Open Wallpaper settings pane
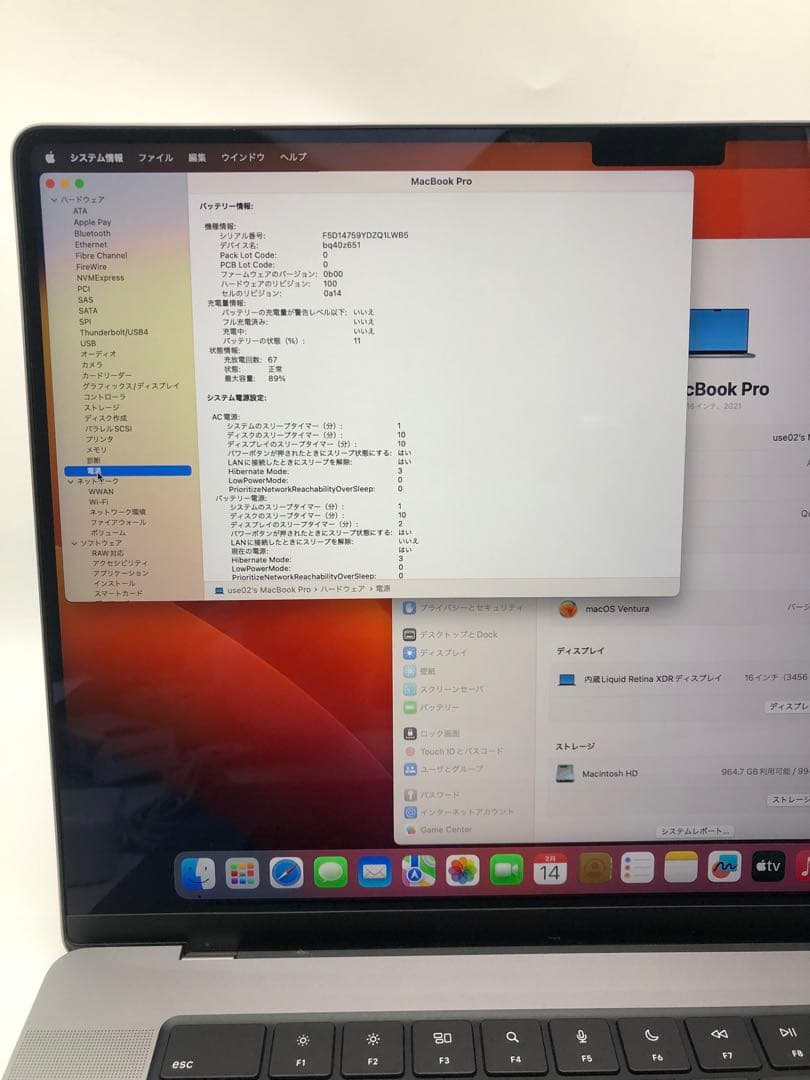The height and width of the screenshot is (1080, 810). tap(419, 671)
